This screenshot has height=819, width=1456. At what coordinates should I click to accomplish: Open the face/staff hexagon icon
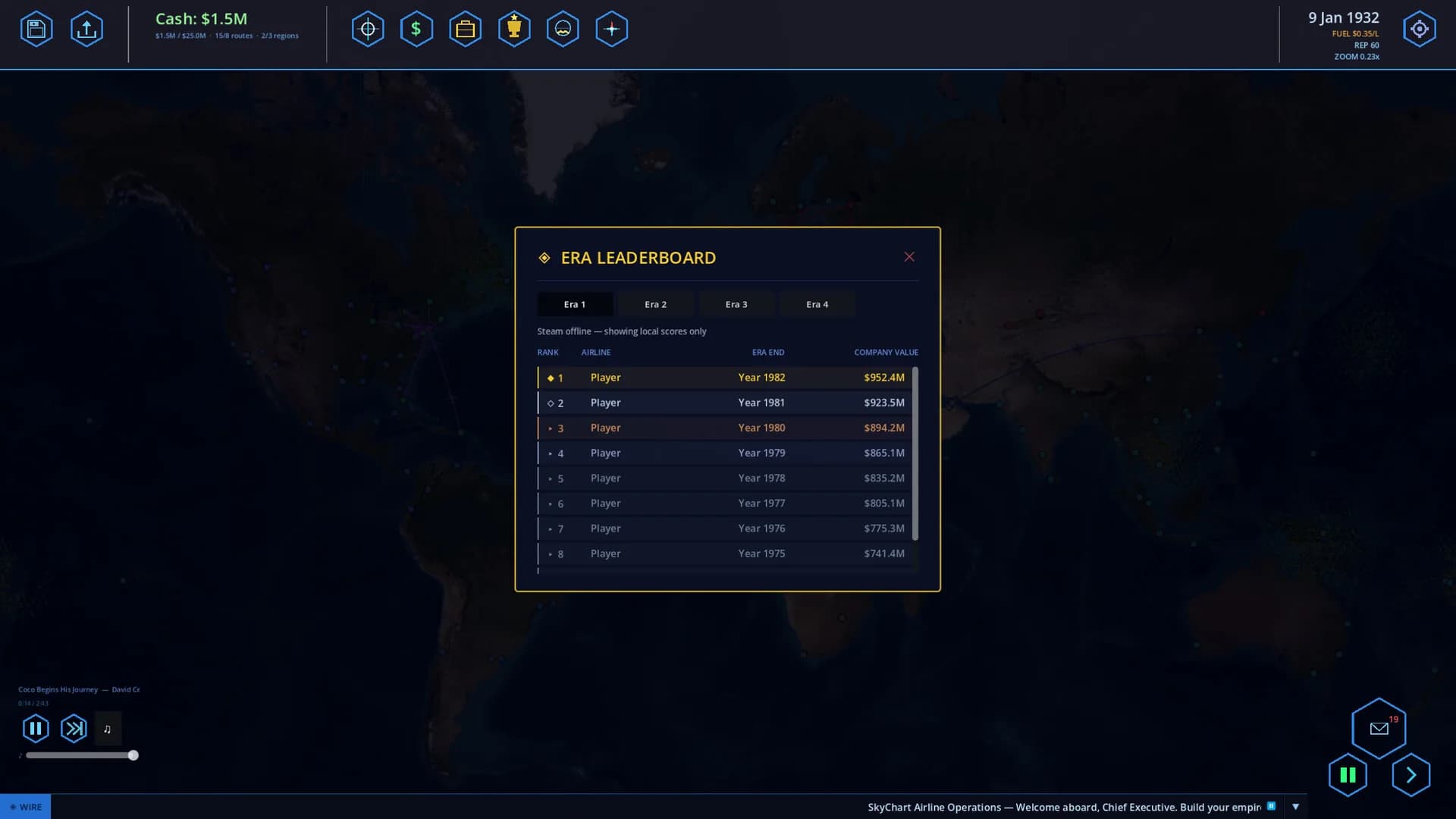point(563,29)
